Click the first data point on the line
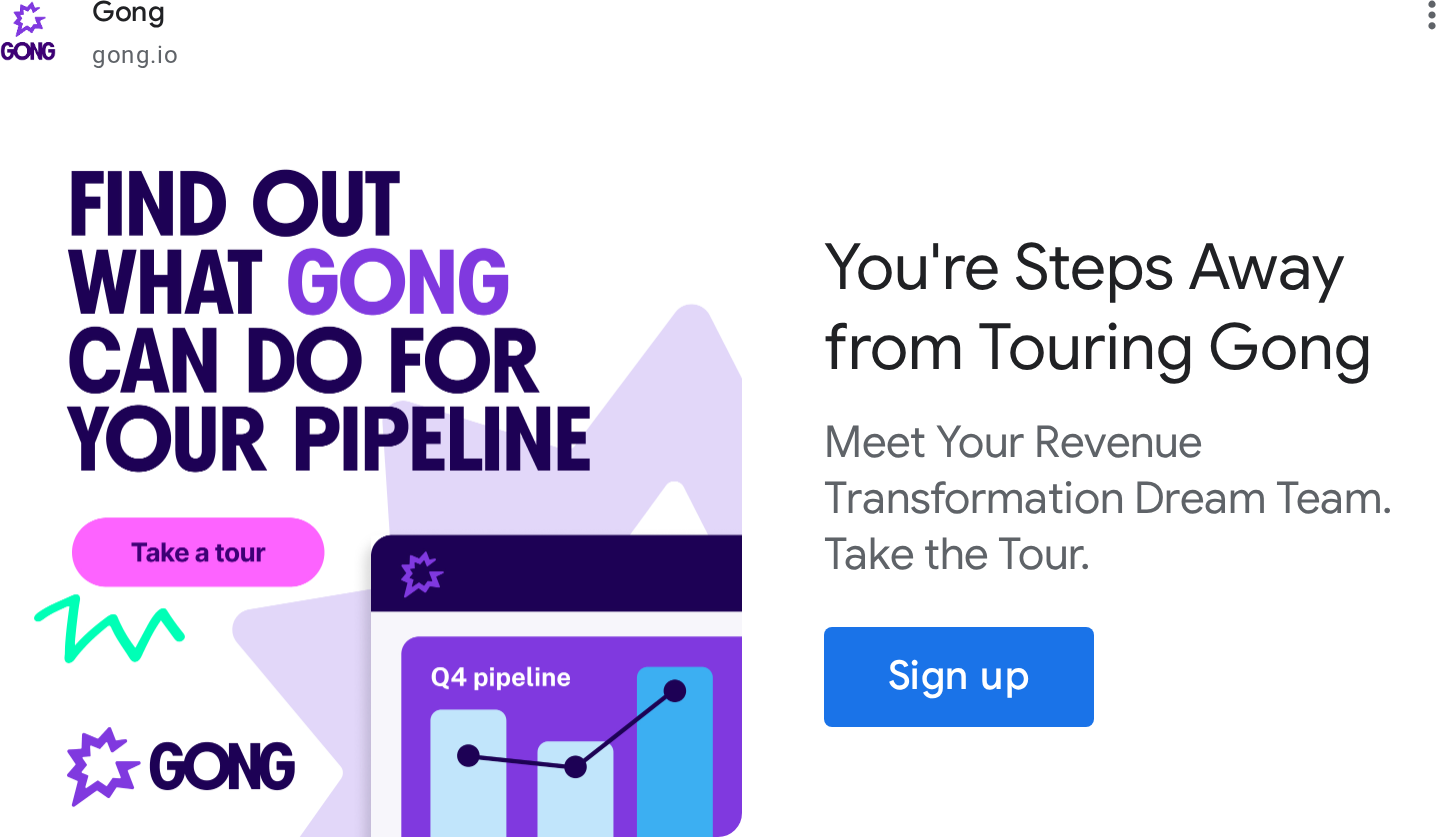This screenshot has width=1436, height=837. click(468, 756)
